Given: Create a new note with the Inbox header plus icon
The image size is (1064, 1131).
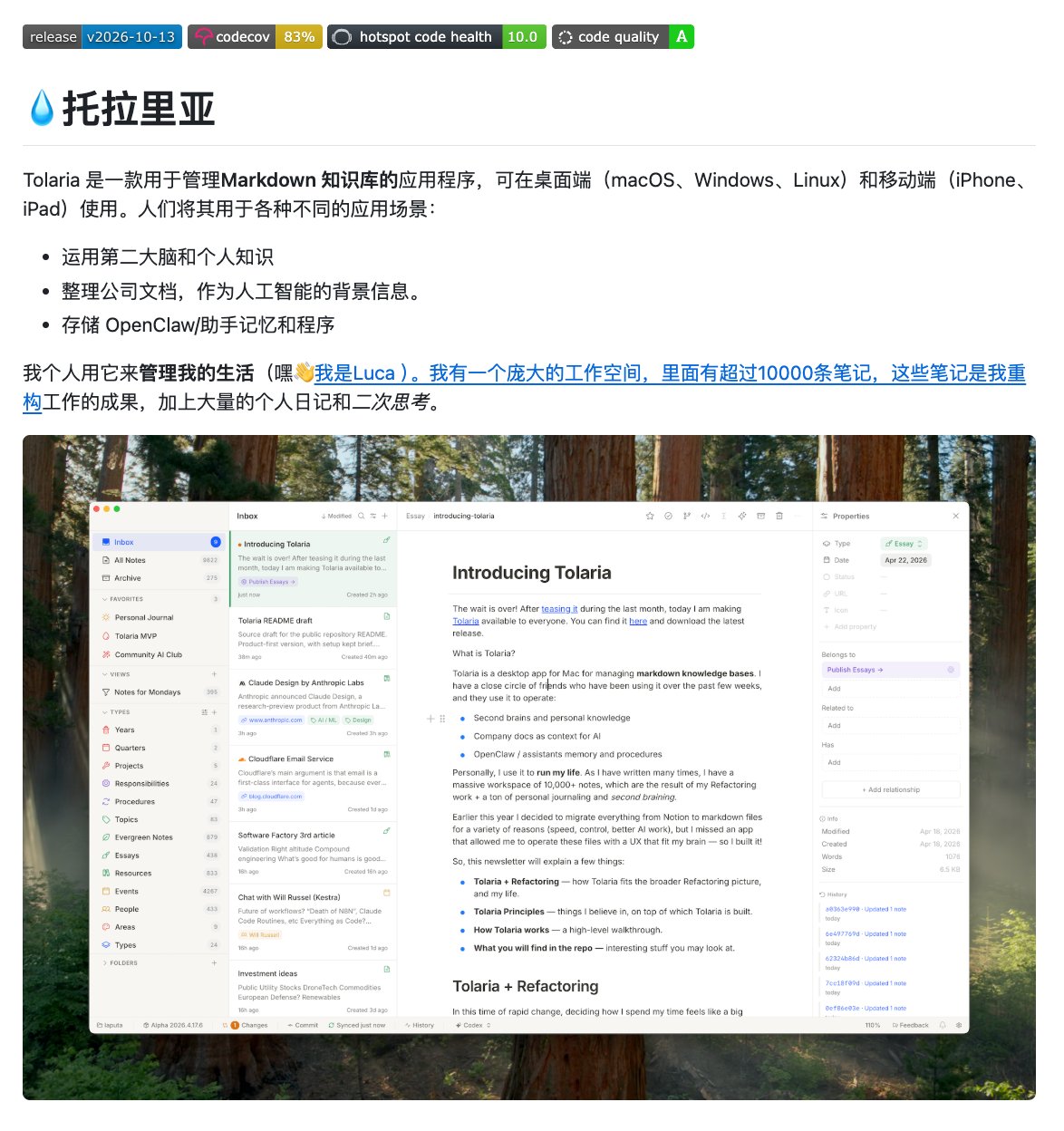Looking at the screenshot, I should point(384,516).
